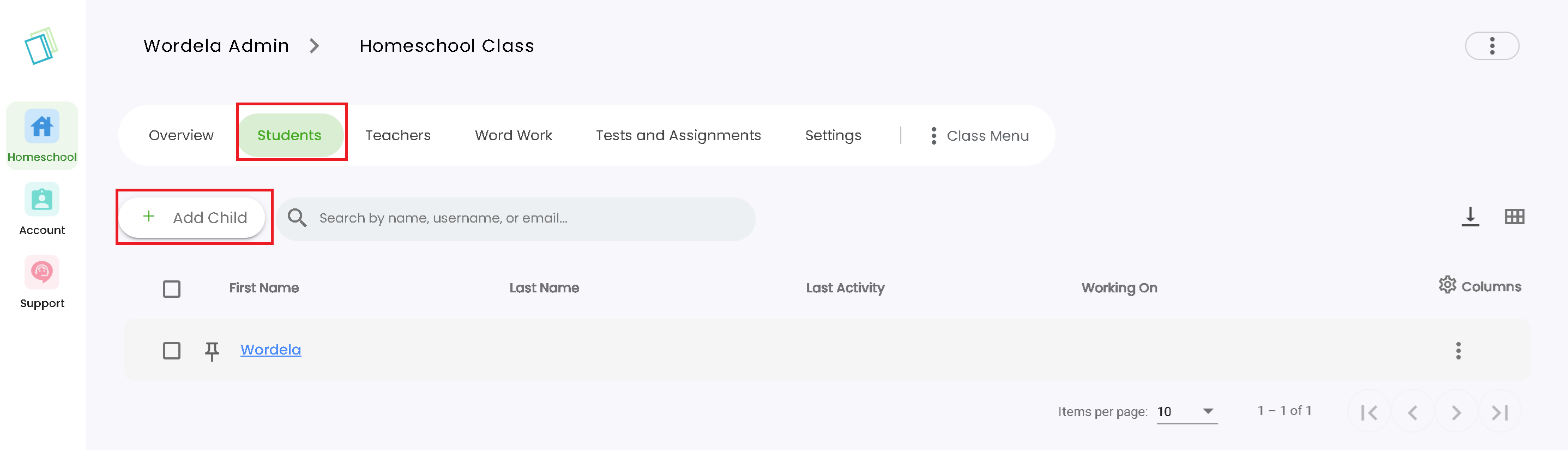Open the row options menu for Wordela
This screenshot has width=1568, height=450.
(1458, 350)
